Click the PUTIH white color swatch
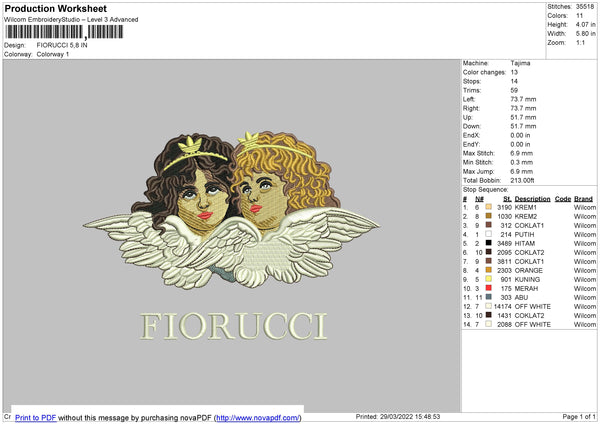Image resolution: width=600 pixels, height=424 pixels. tap(488, 234)
